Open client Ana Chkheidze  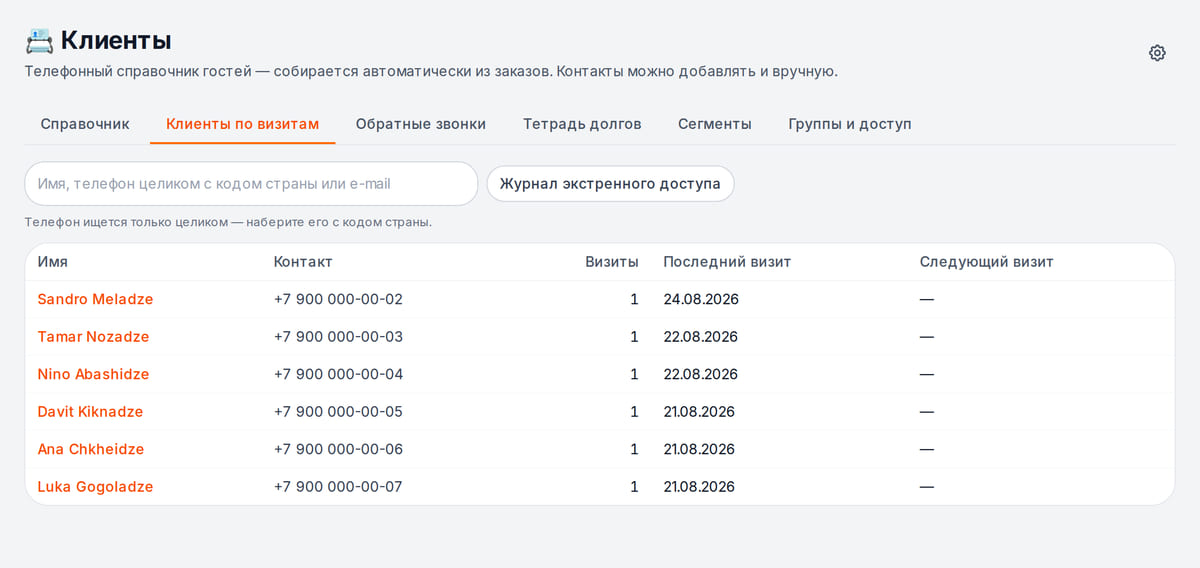(91, 449)
